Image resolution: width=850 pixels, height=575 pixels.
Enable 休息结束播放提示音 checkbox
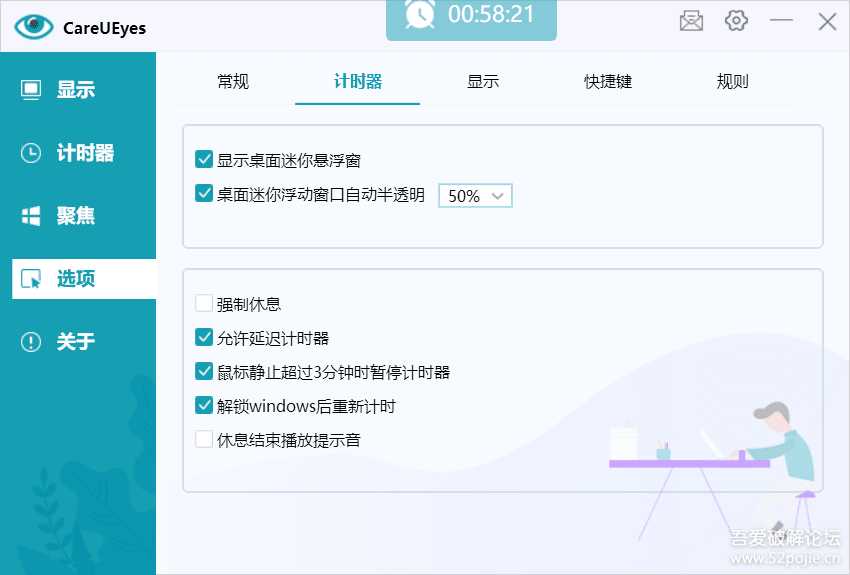[x=205, y=440]
